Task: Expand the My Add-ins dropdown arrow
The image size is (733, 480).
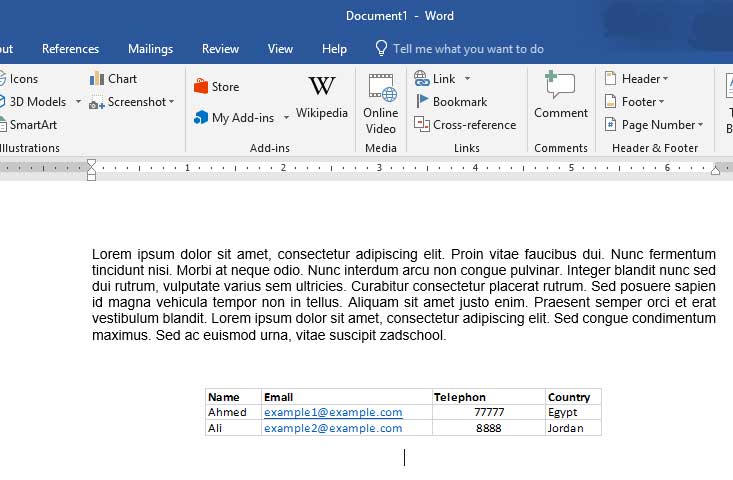Action: (x=286, y=117)
